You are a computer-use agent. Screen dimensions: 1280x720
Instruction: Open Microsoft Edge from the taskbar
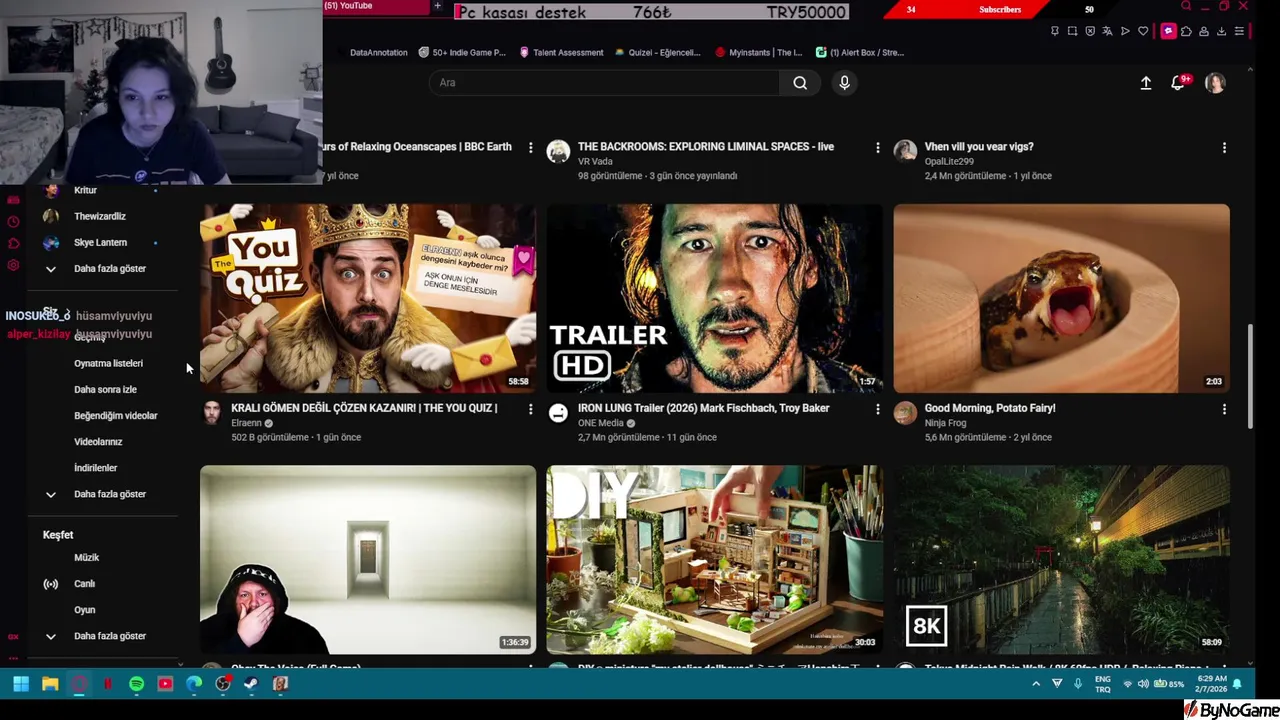194,684
